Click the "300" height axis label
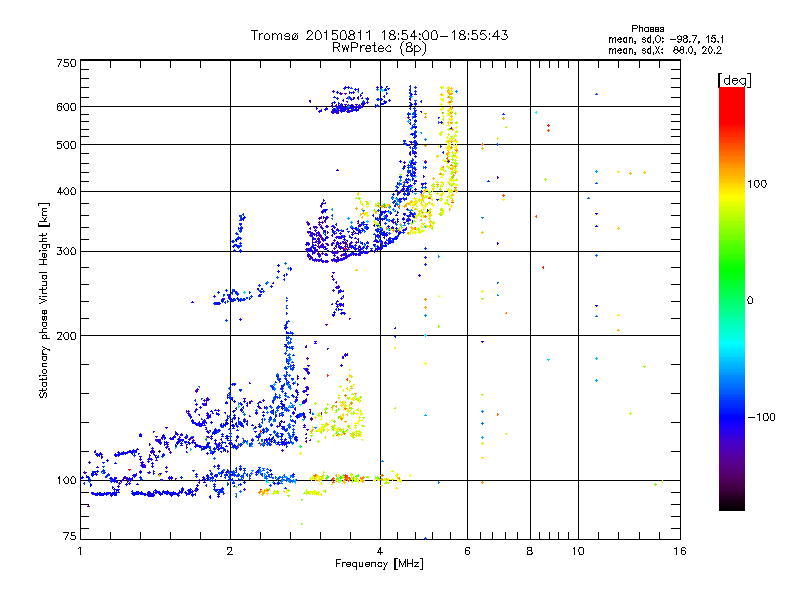 click(67, 252)
